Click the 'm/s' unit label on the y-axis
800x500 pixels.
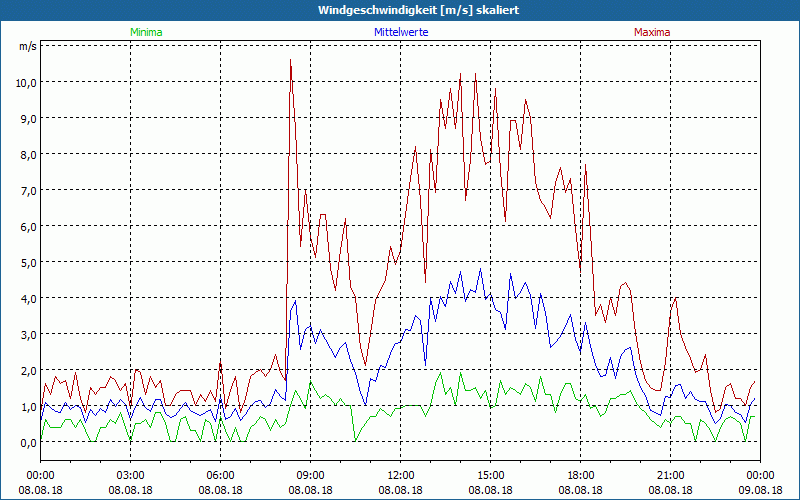28,46
